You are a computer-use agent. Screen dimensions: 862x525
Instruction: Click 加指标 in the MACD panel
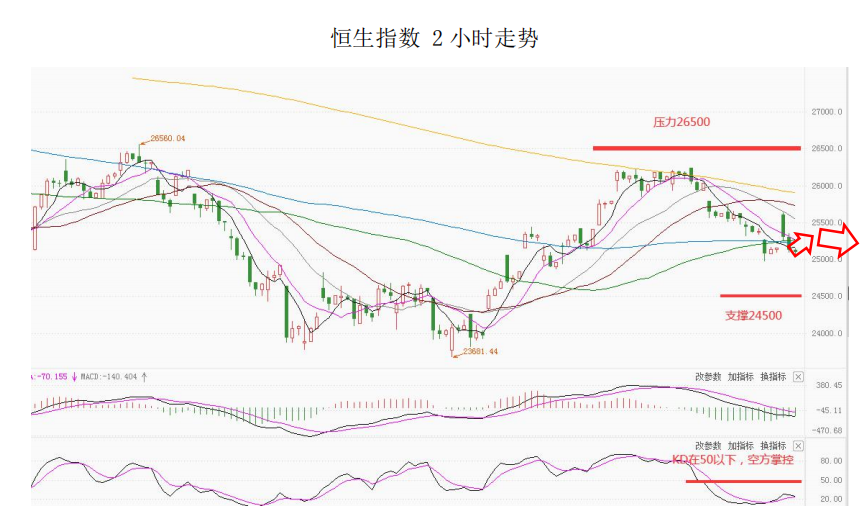[740, 377]
